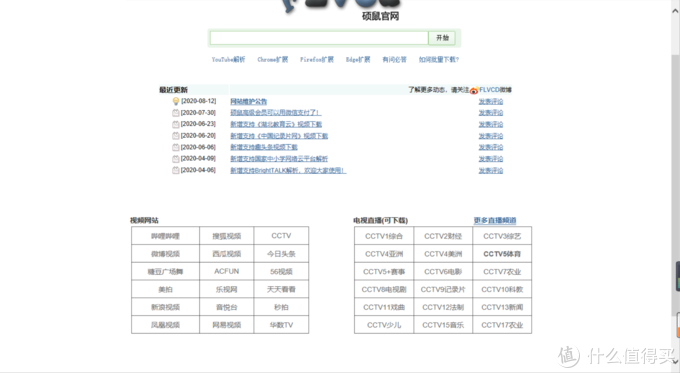The width and height of the screenshot is (680, 373).
Task: Open the CCTV6电影 live channel
Action: click(443, 272)
